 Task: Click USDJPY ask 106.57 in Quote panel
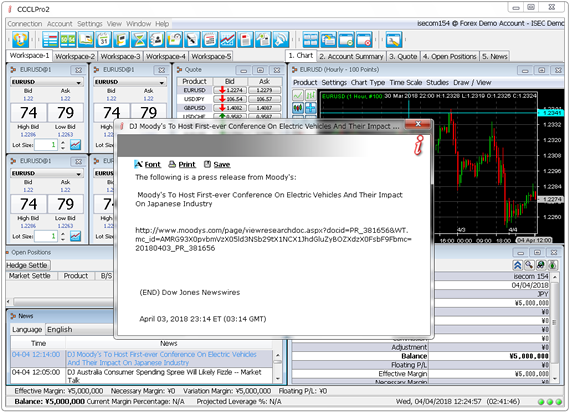pos(265,99)
